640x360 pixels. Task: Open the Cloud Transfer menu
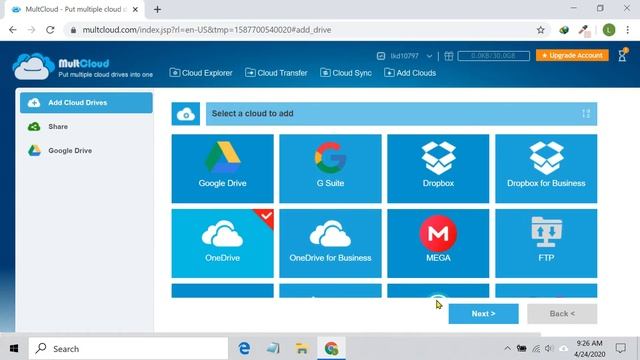coord(276,73)
